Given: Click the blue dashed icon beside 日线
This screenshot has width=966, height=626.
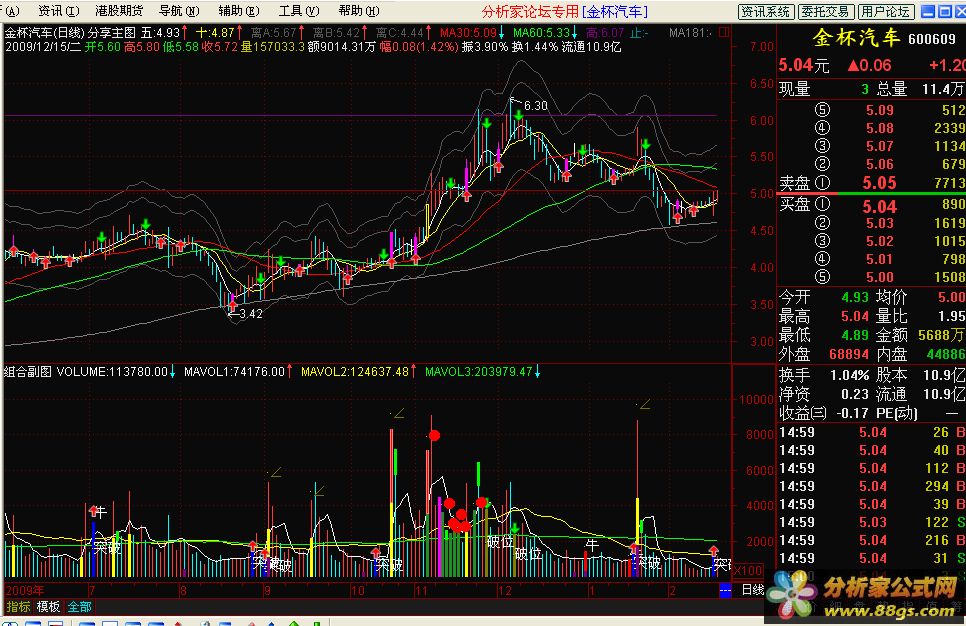Looking at the screenshot, I should coord(725,591).
